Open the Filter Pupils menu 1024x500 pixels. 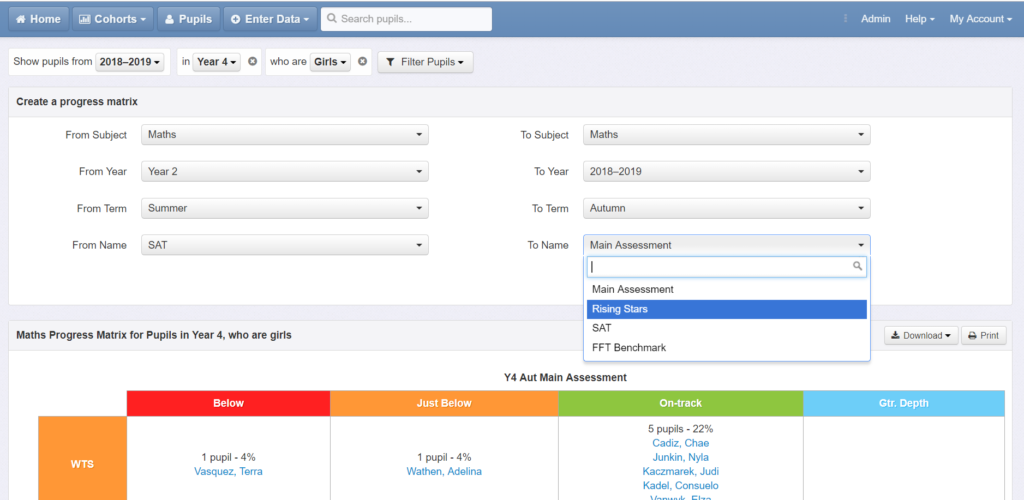click(425, 62)
